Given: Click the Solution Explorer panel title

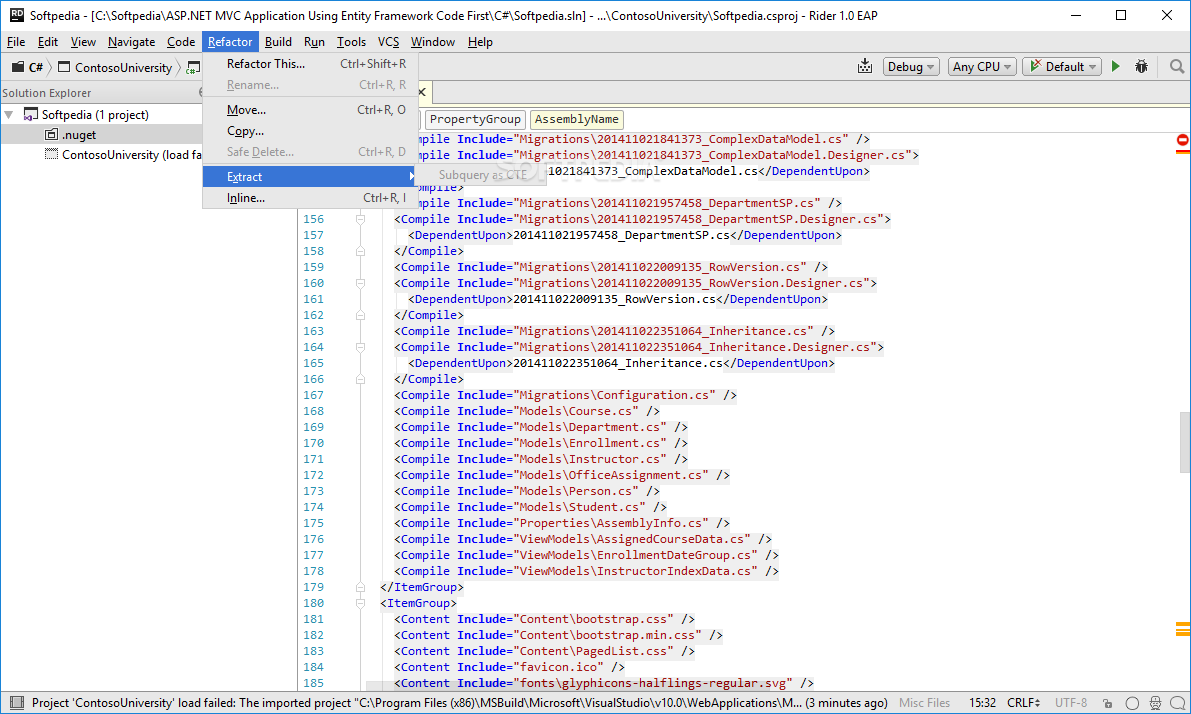Looking at the screenshot, I should 46,93.
